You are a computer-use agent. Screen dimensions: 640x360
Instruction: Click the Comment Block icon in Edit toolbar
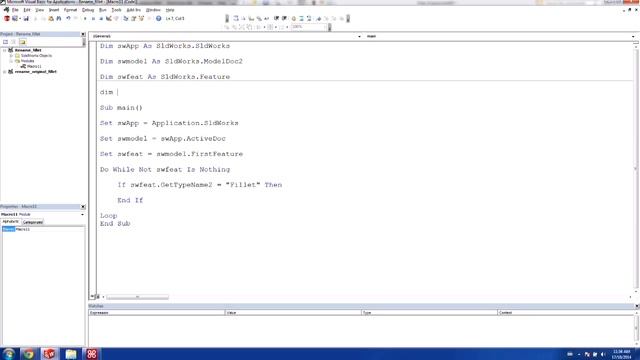tap(301, 18)
